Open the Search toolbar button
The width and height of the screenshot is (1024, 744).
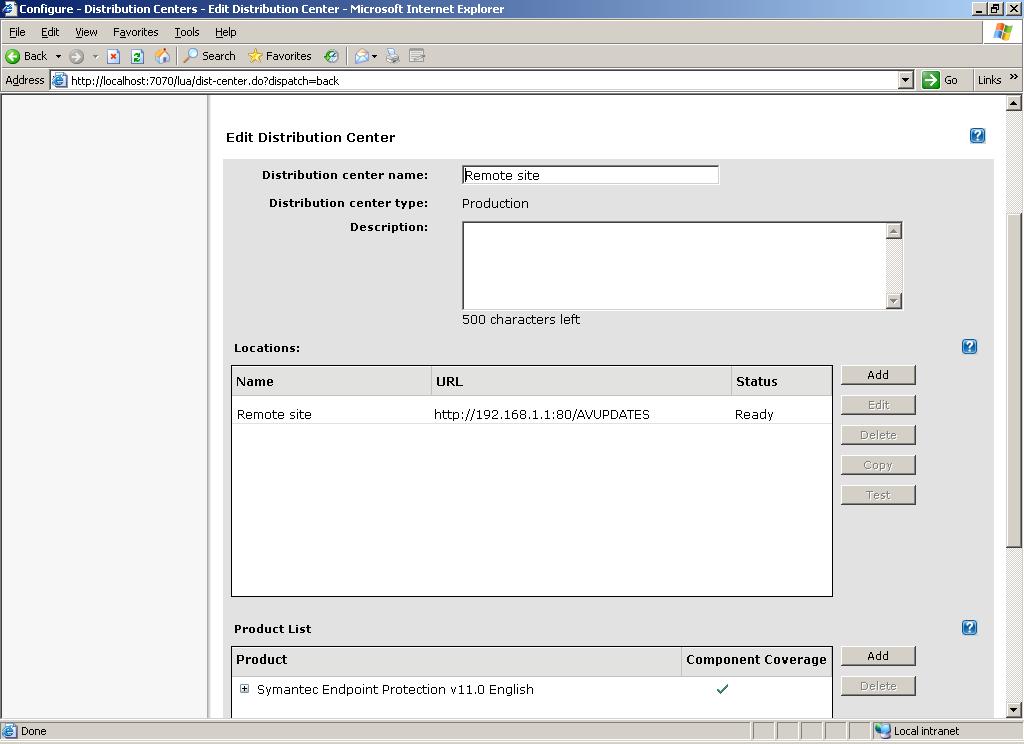click(x=209, y=56)
